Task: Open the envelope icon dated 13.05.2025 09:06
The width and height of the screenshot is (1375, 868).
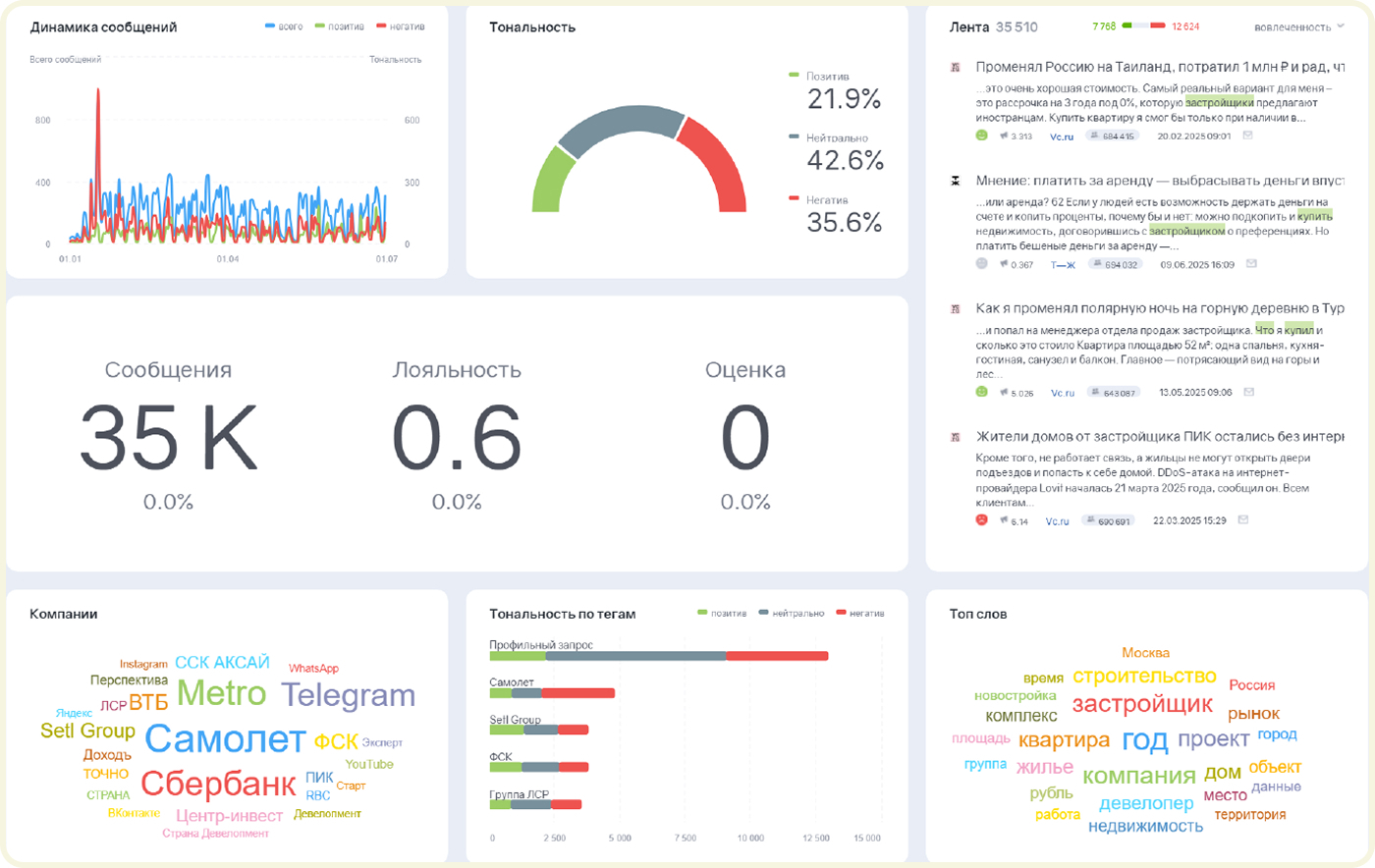Action: coord(1249,392)
